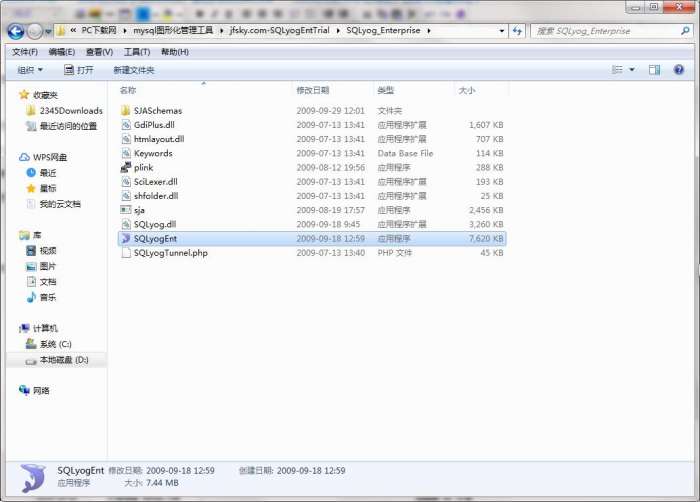This screenshot has width=700, height=502.
Task: Expand arrow after SQLyog_Enterprise breadcrumb
Action: (429, 31)
